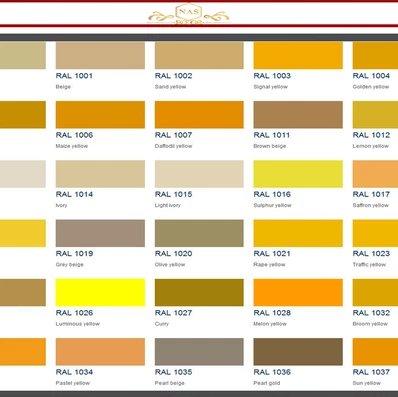The image size is (398, 397).
Task: Select the RAL 1006 Maize yellow swatch
Action: tap(100, 115)
